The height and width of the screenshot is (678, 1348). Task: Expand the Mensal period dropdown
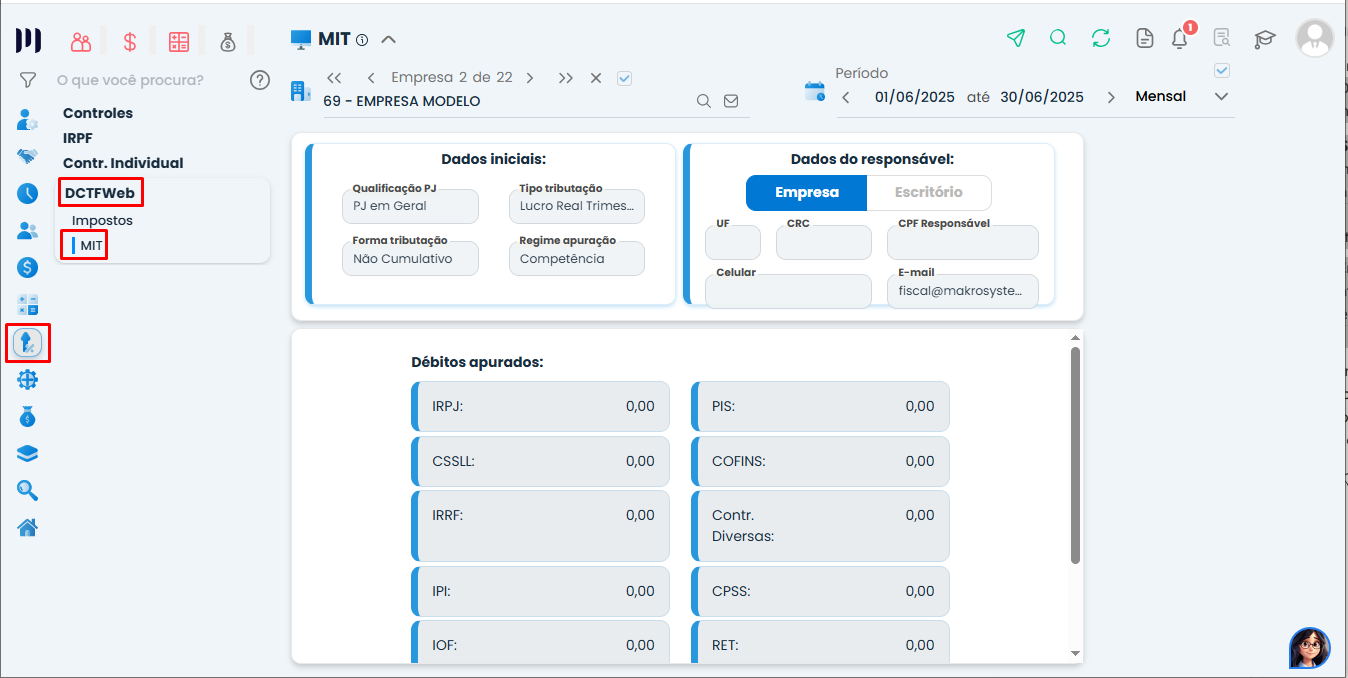(1220, 97)
